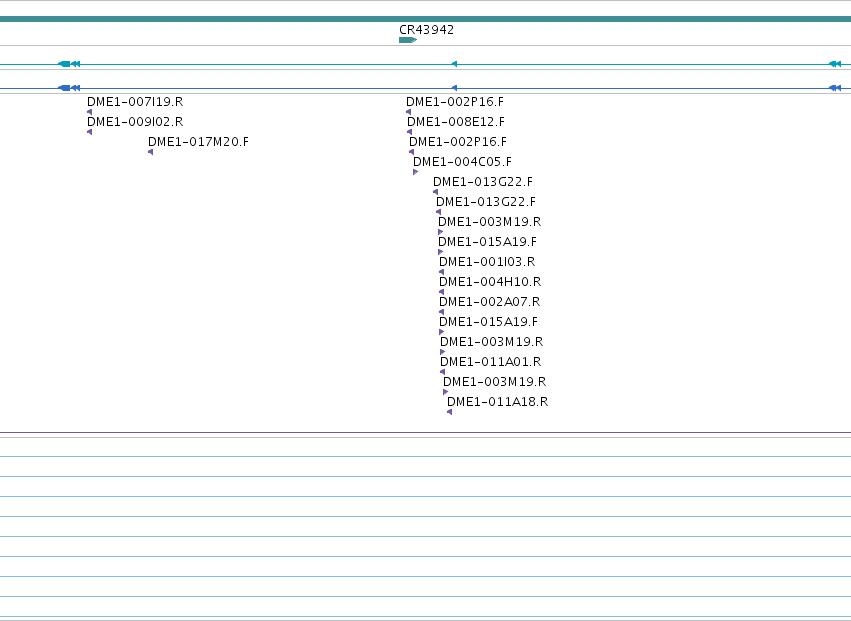851x621 pixels.
Task: Click the CR43942 gene label
Action: tap(427, 30)
